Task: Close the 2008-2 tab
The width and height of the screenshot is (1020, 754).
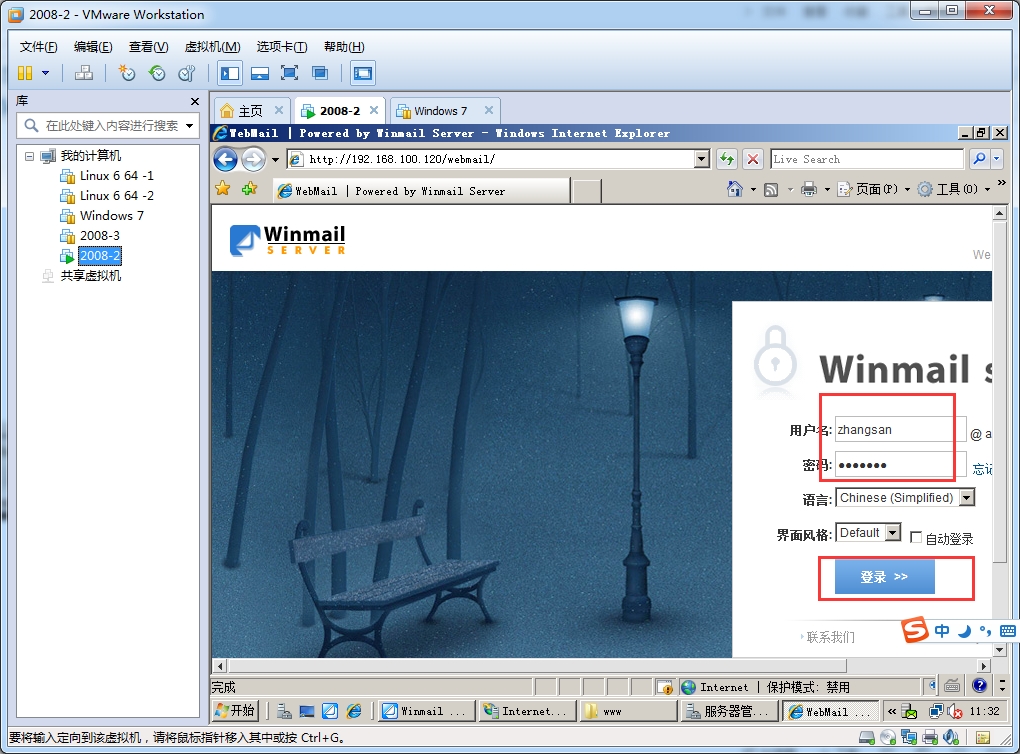Action: click(x=373, y=110)
